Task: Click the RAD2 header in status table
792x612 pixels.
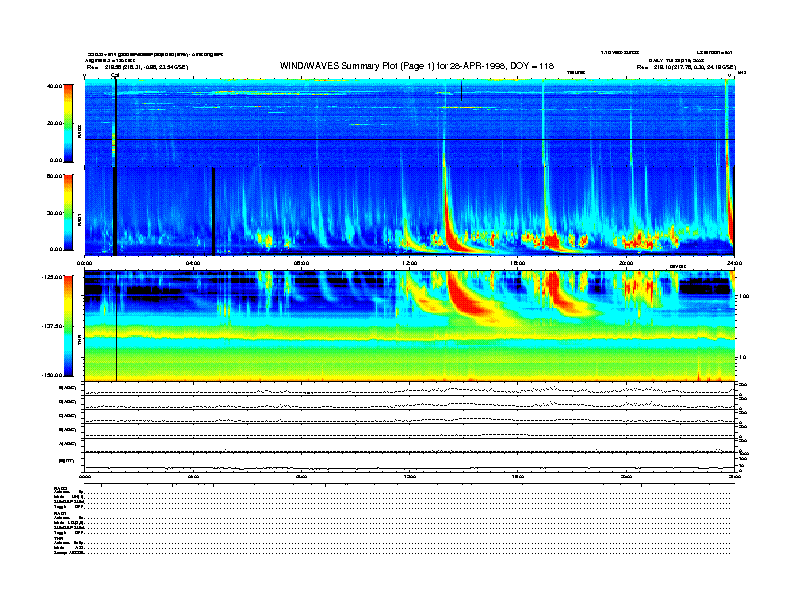Action: 60,488
